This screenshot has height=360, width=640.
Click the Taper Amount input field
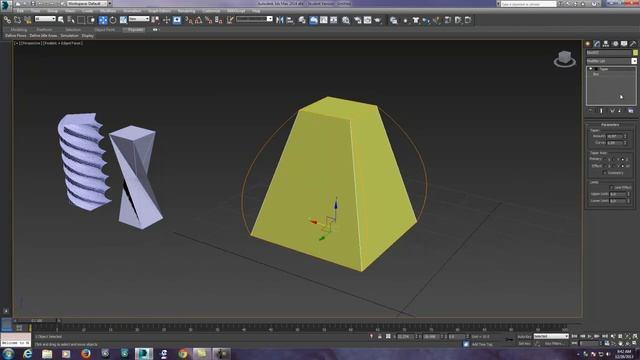614,136
